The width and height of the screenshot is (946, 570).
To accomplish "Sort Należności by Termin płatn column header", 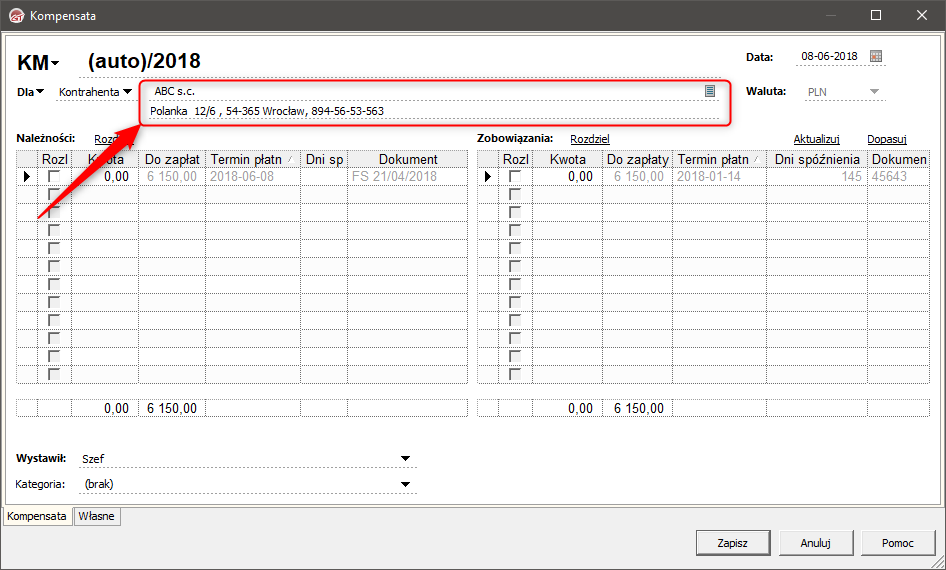I will point(253,159).
